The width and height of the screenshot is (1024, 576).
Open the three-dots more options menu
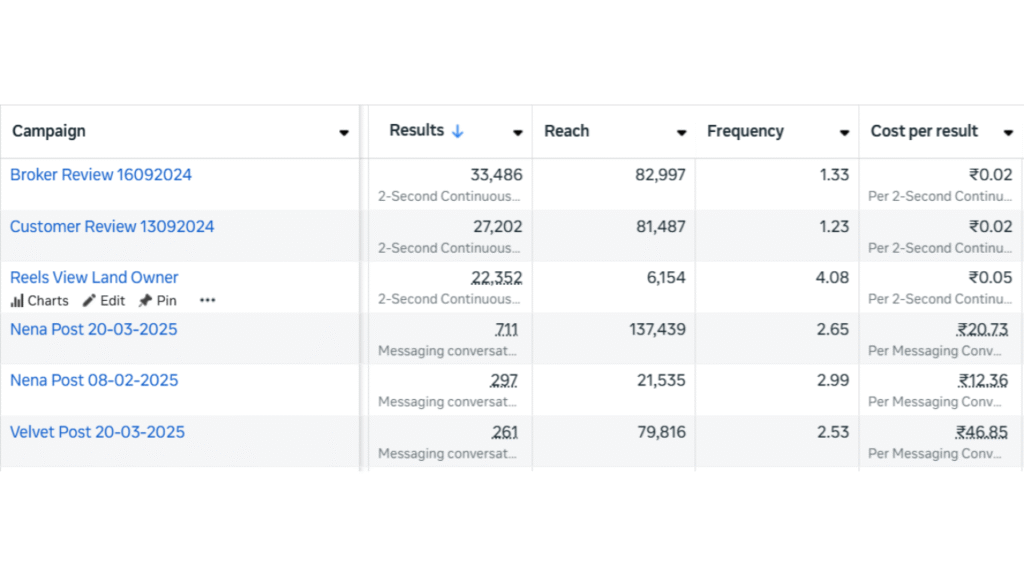click(x=207, y=301)
